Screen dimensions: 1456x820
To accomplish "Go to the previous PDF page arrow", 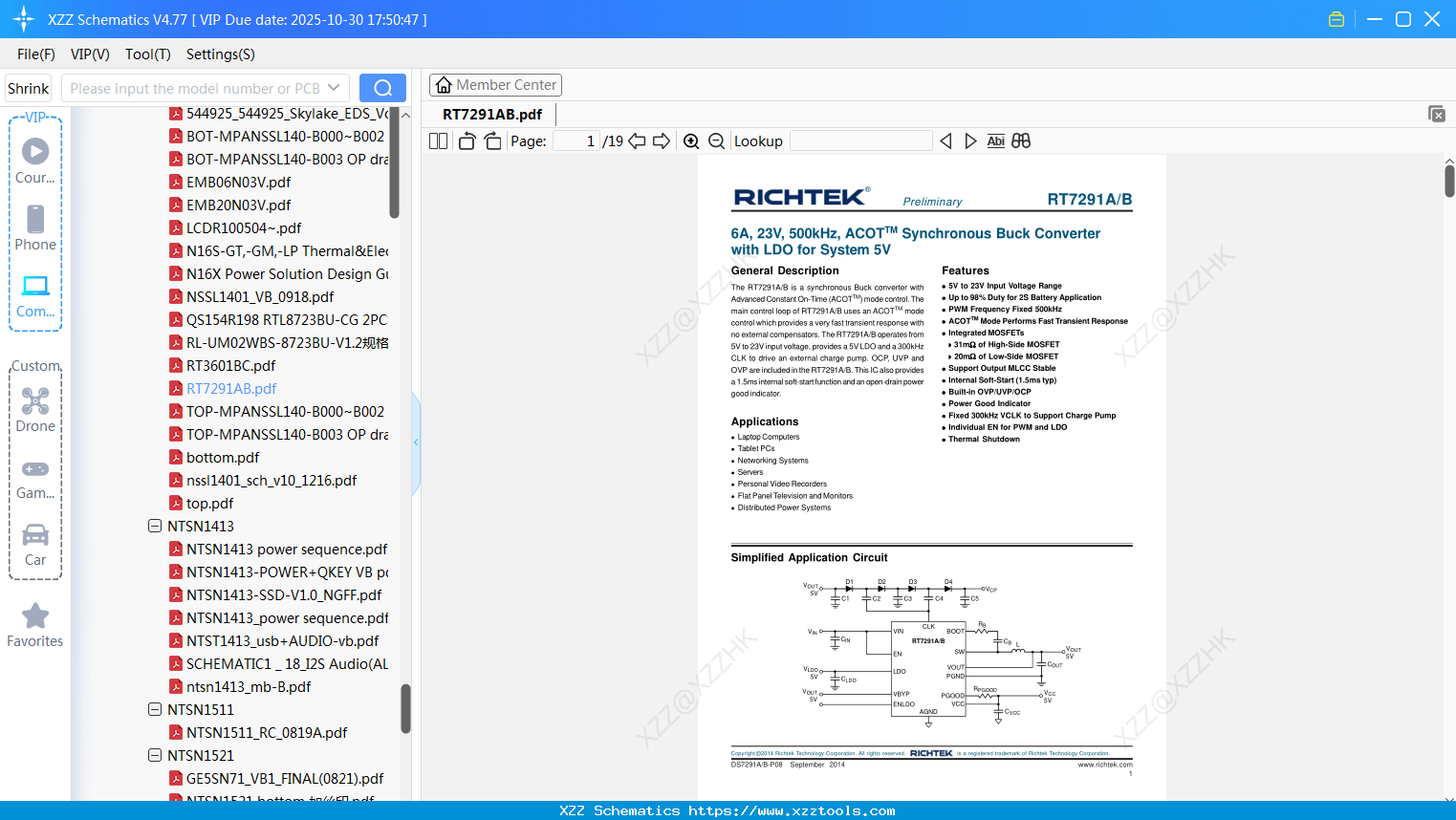I will [x=637, y=141].
